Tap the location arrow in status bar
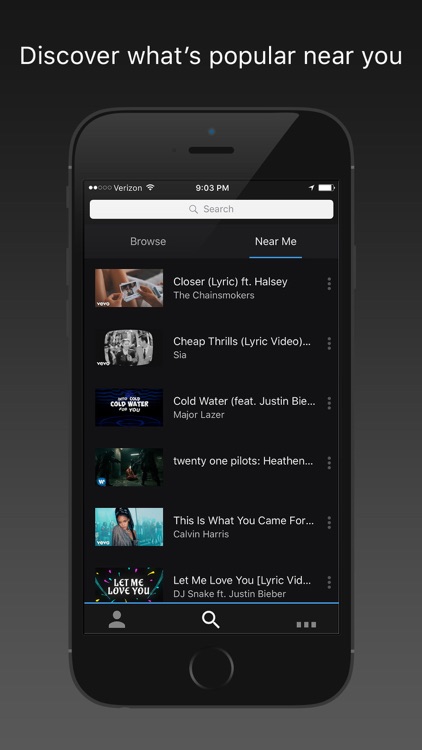Screen dimensions: 422x750 pyautogui.click(x=311, y=188)
